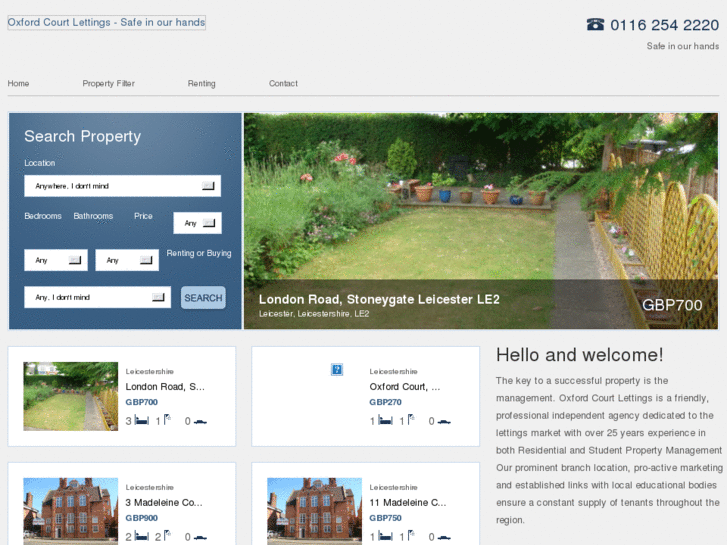Open the Oxford Court, ... listing title
Viewport: 727px width, 545px height.
pos(405,387)
